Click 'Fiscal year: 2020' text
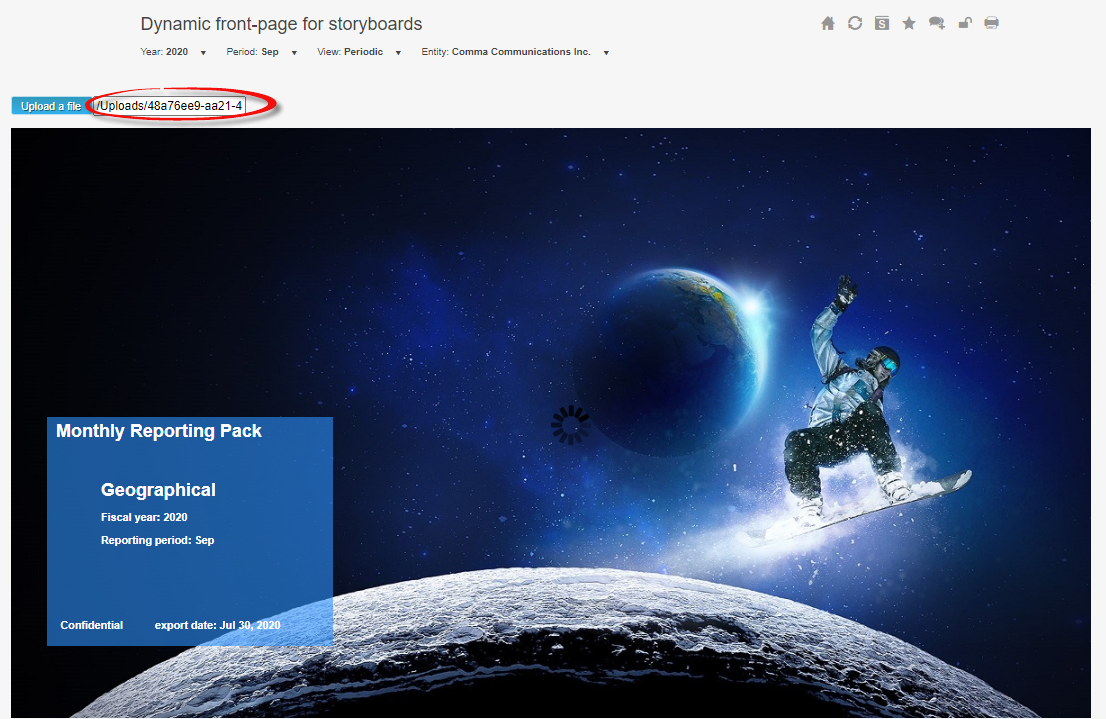The image size is (1106, 719). (144, 517)
